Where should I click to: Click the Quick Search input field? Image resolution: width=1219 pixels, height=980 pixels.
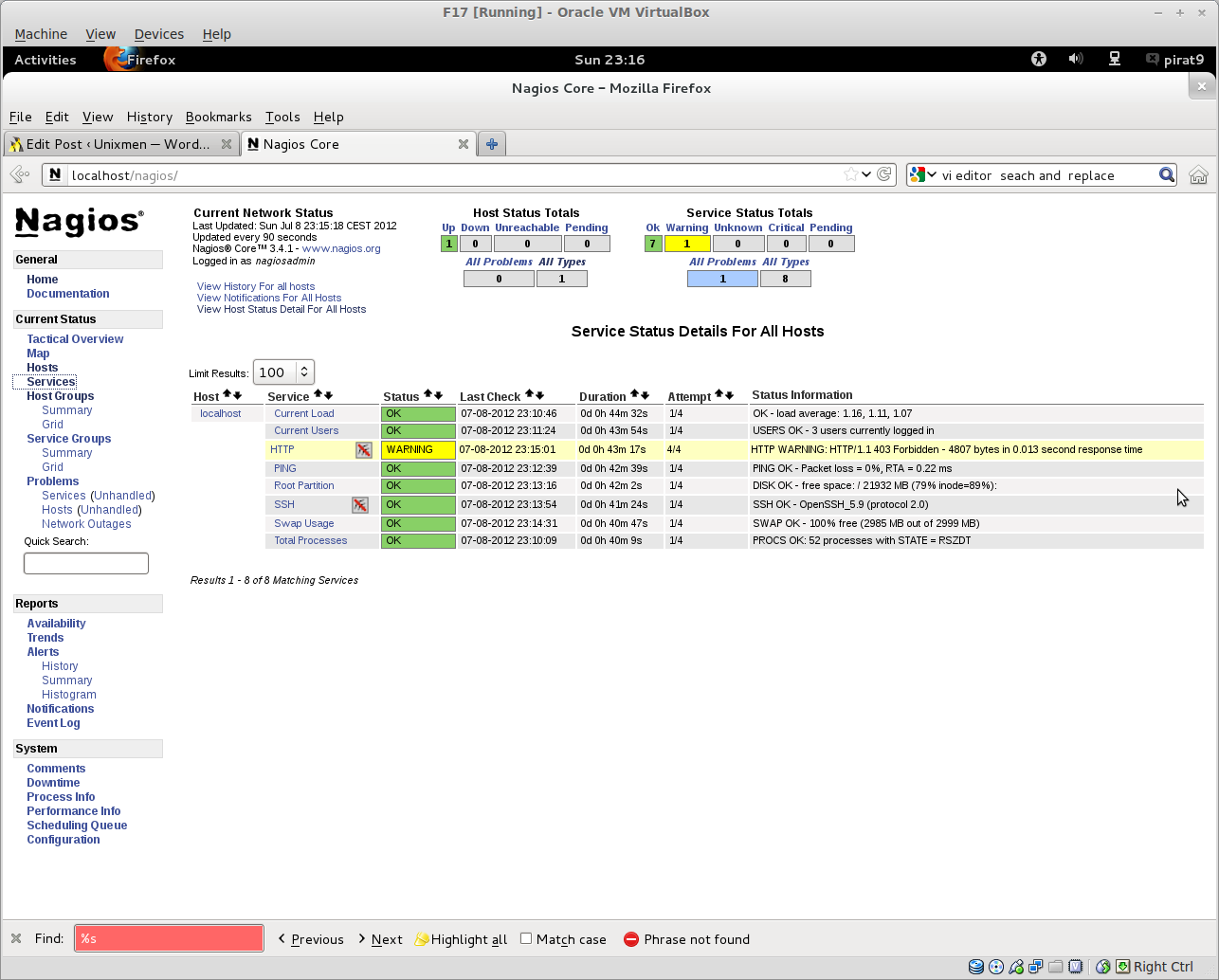pos(86,563)
